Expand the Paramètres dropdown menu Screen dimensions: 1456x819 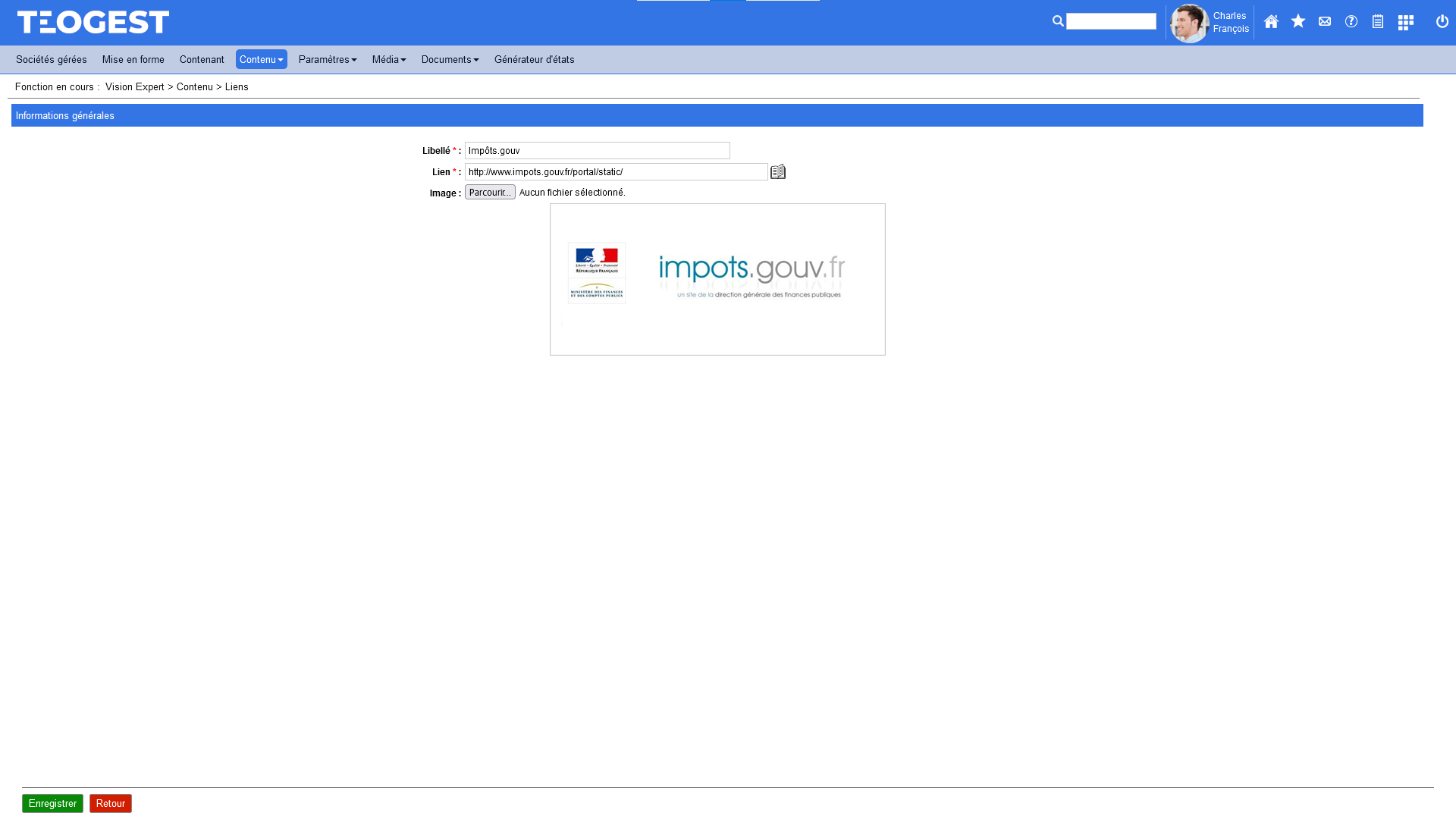[328, 59]
